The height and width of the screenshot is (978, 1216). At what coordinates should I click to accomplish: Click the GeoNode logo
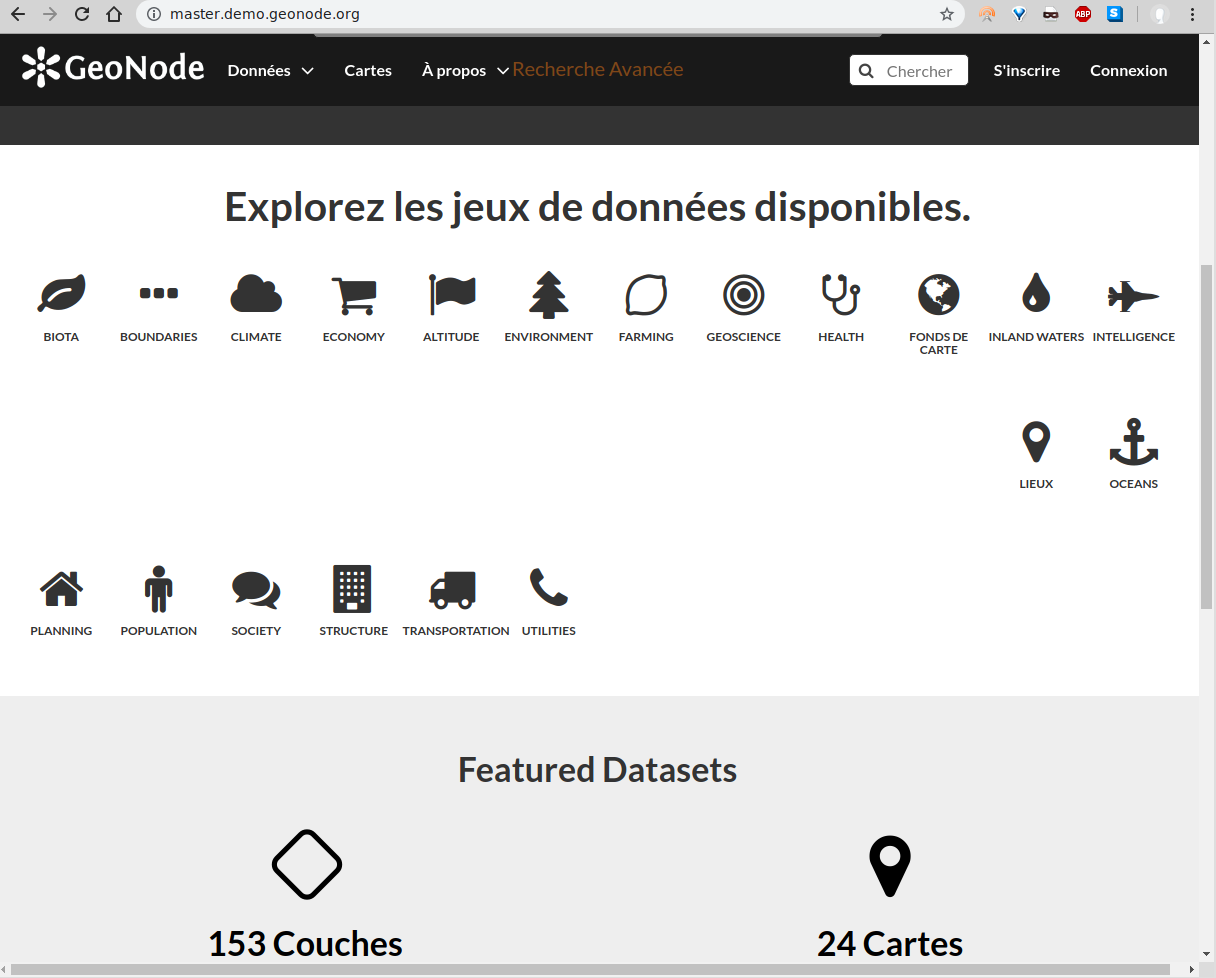[x=113, y=68]
